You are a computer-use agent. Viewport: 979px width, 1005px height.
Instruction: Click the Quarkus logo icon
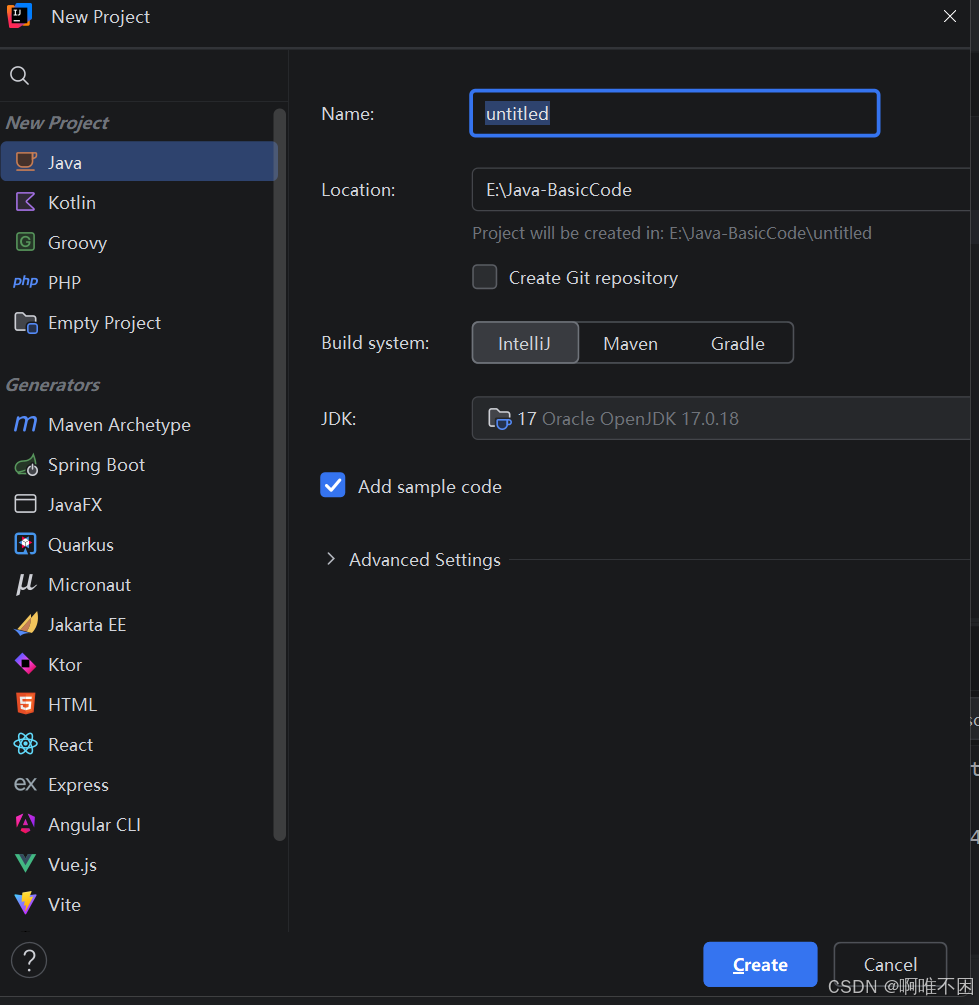pos(26,544)
